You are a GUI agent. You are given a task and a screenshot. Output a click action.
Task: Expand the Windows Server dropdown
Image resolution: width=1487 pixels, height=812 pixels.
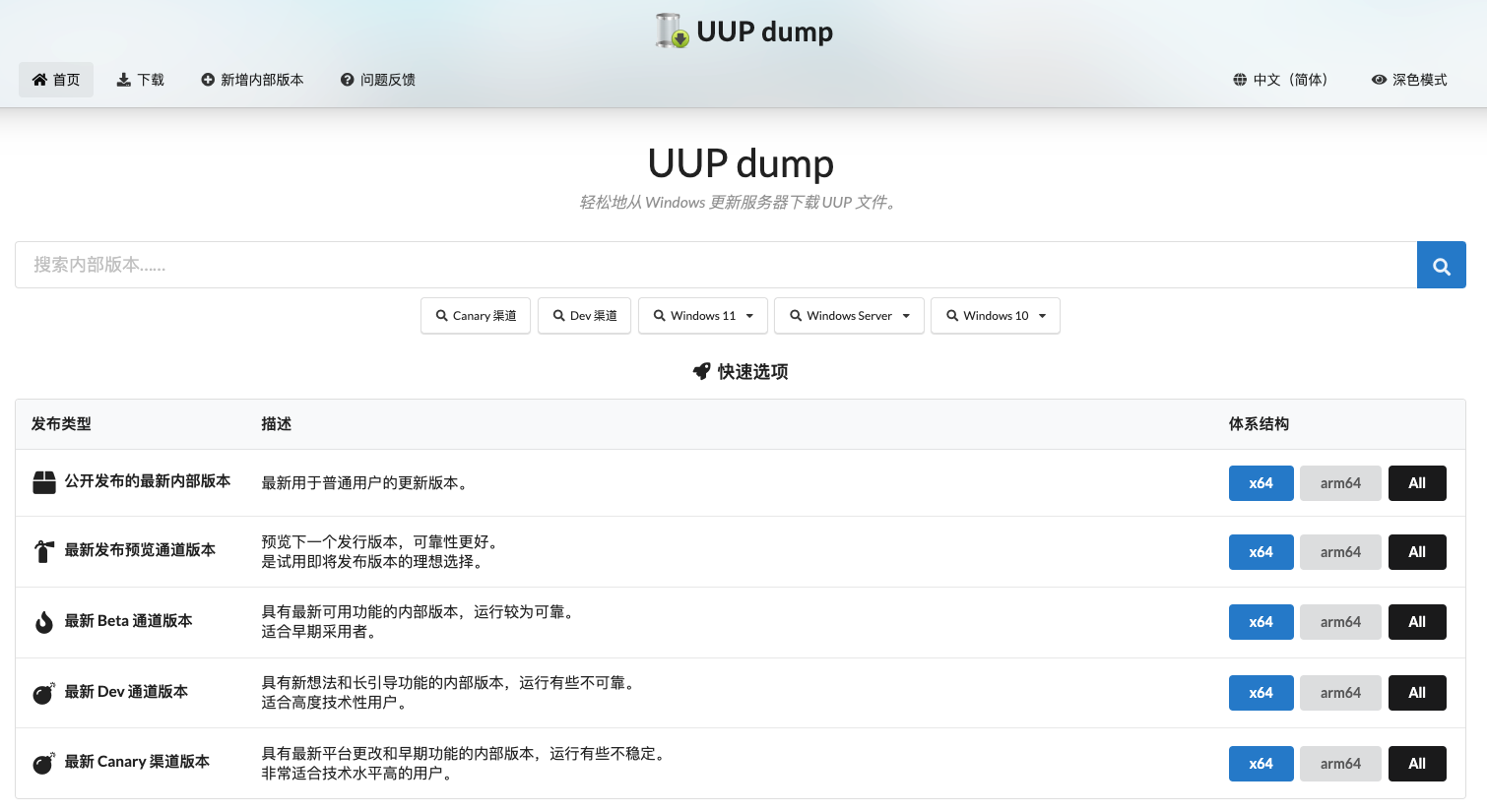(849, 316)
